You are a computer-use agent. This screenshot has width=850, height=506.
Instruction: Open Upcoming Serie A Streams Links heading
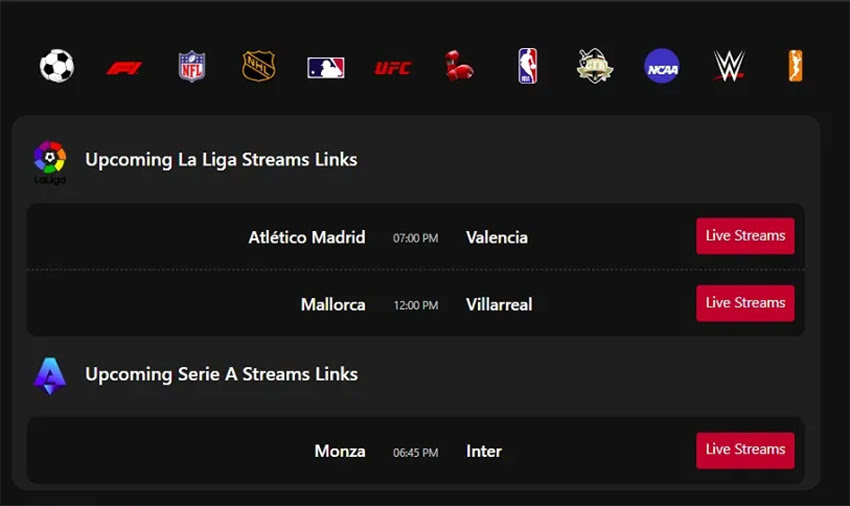coord(221,375)
